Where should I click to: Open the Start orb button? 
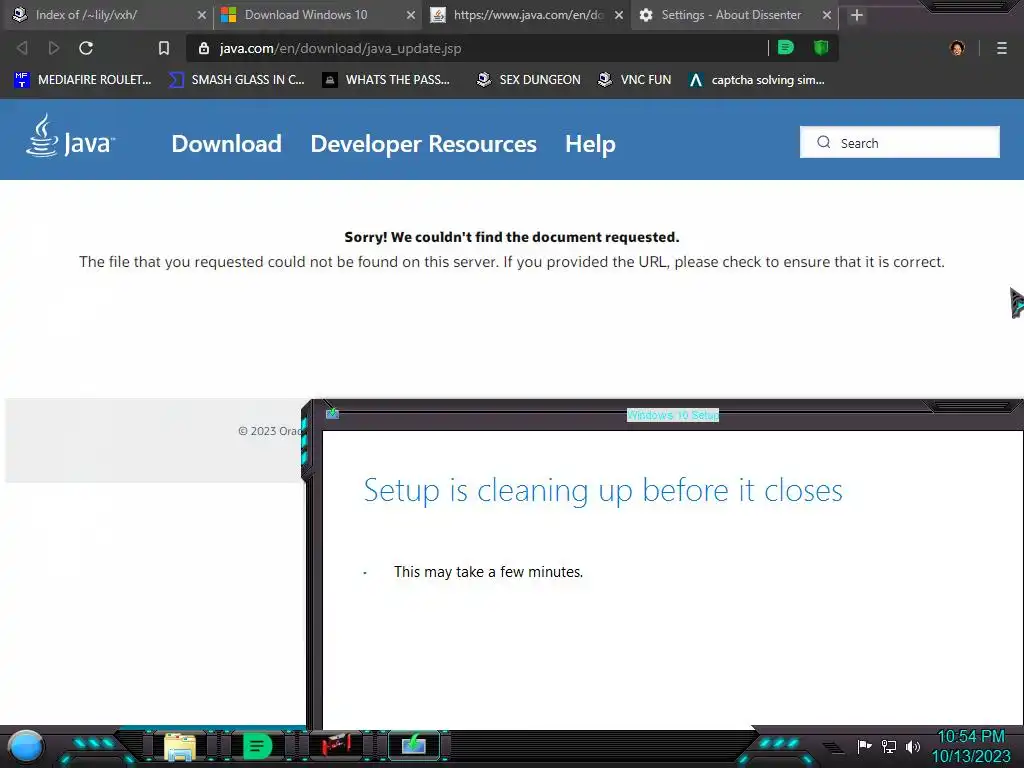click(26, 746)
